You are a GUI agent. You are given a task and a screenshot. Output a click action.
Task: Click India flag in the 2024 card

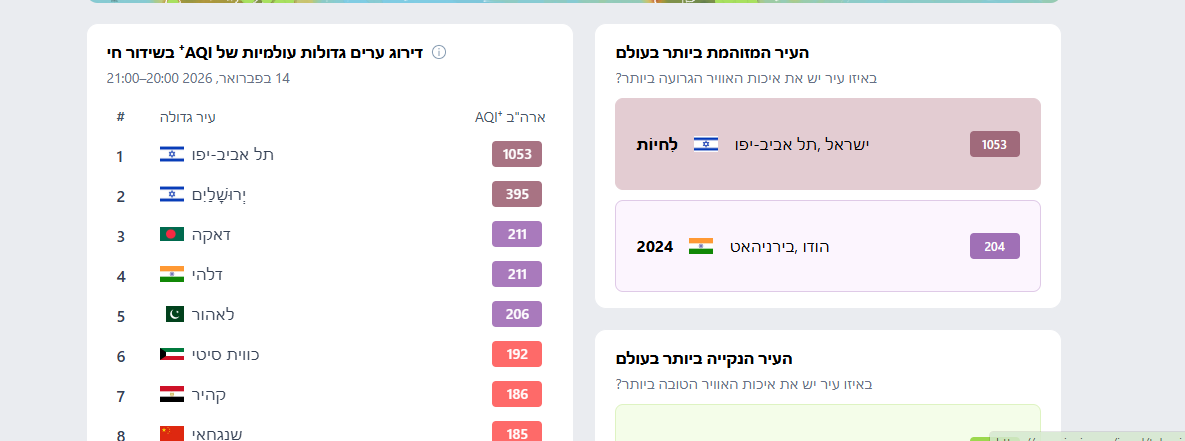coord(701,246)
